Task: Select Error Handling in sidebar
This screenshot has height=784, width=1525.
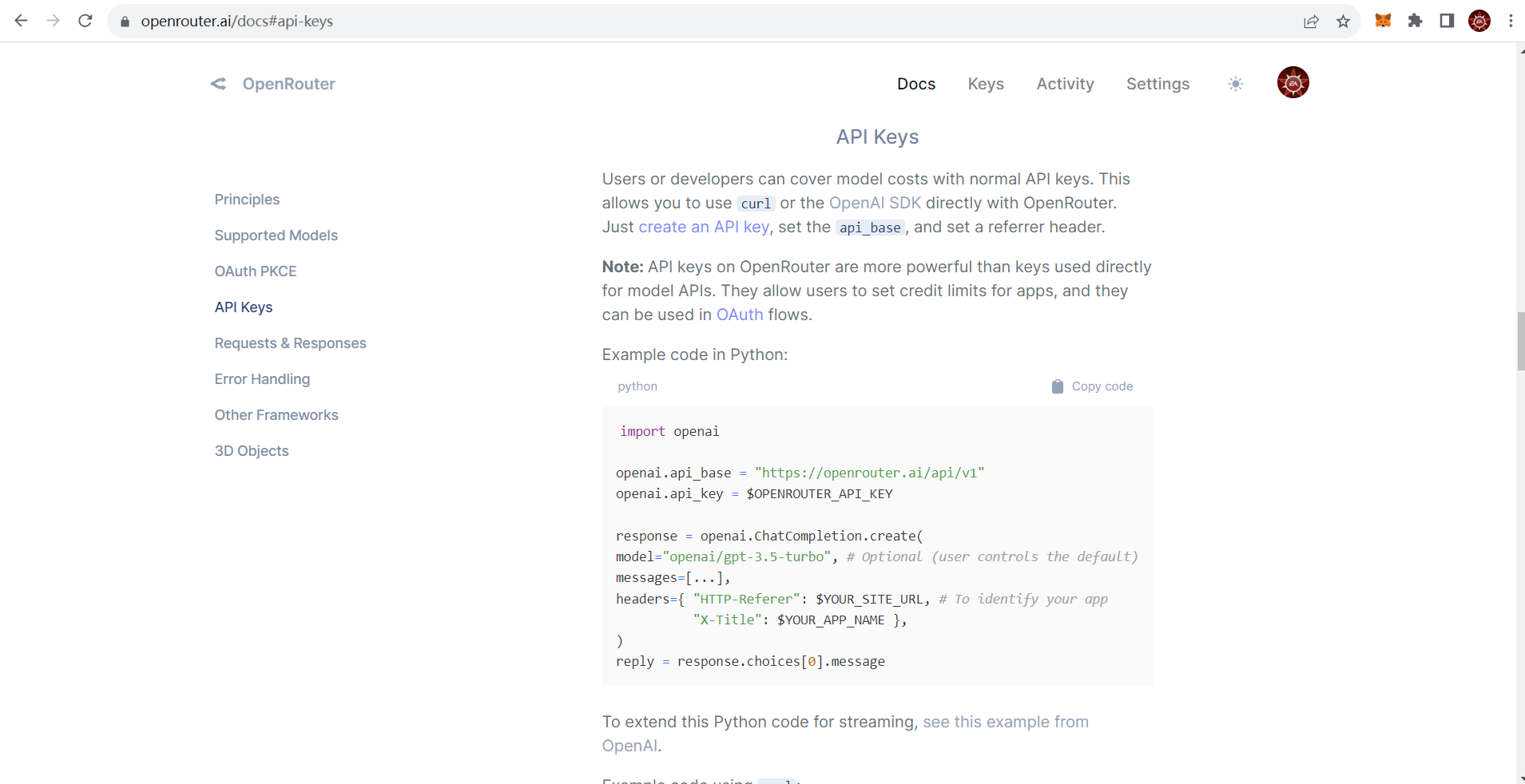Action: pos(262,379)
